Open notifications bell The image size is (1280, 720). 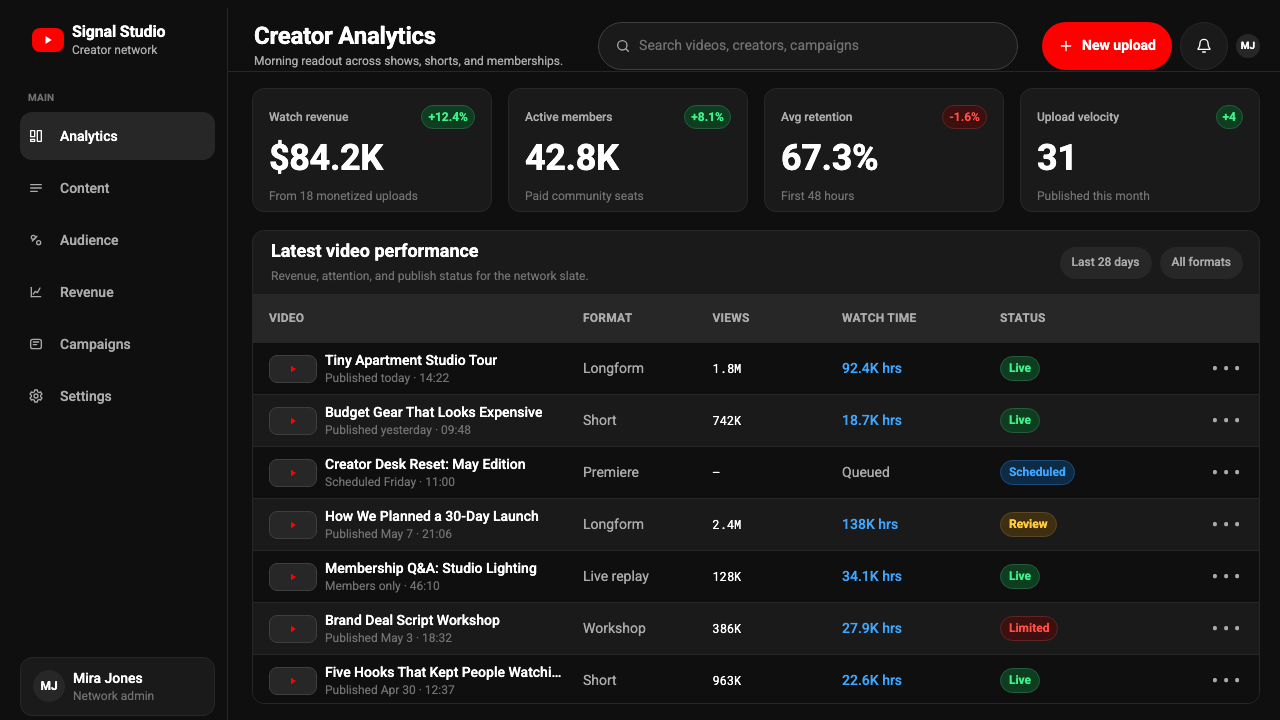(1204, 46)
